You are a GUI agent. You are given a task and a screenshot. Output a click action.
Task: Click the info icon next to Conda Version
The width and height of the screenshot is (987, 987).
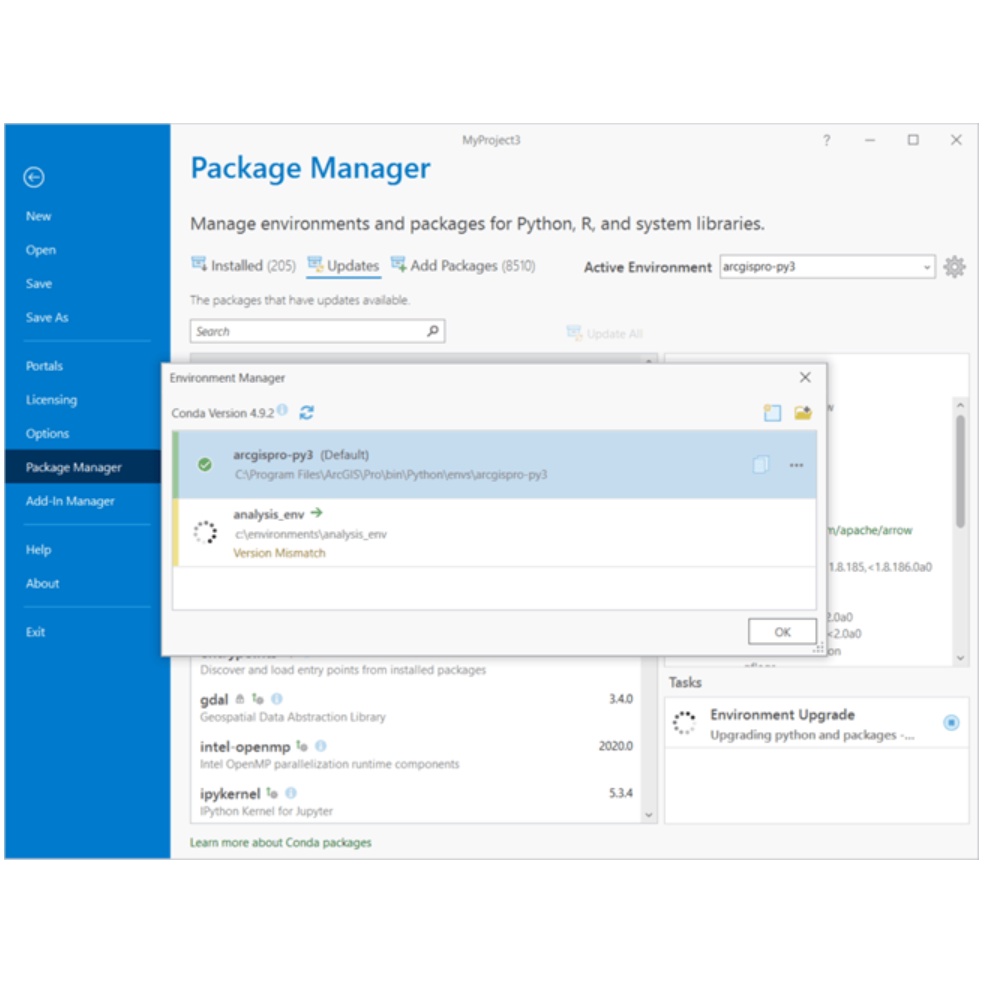point(283,411)
